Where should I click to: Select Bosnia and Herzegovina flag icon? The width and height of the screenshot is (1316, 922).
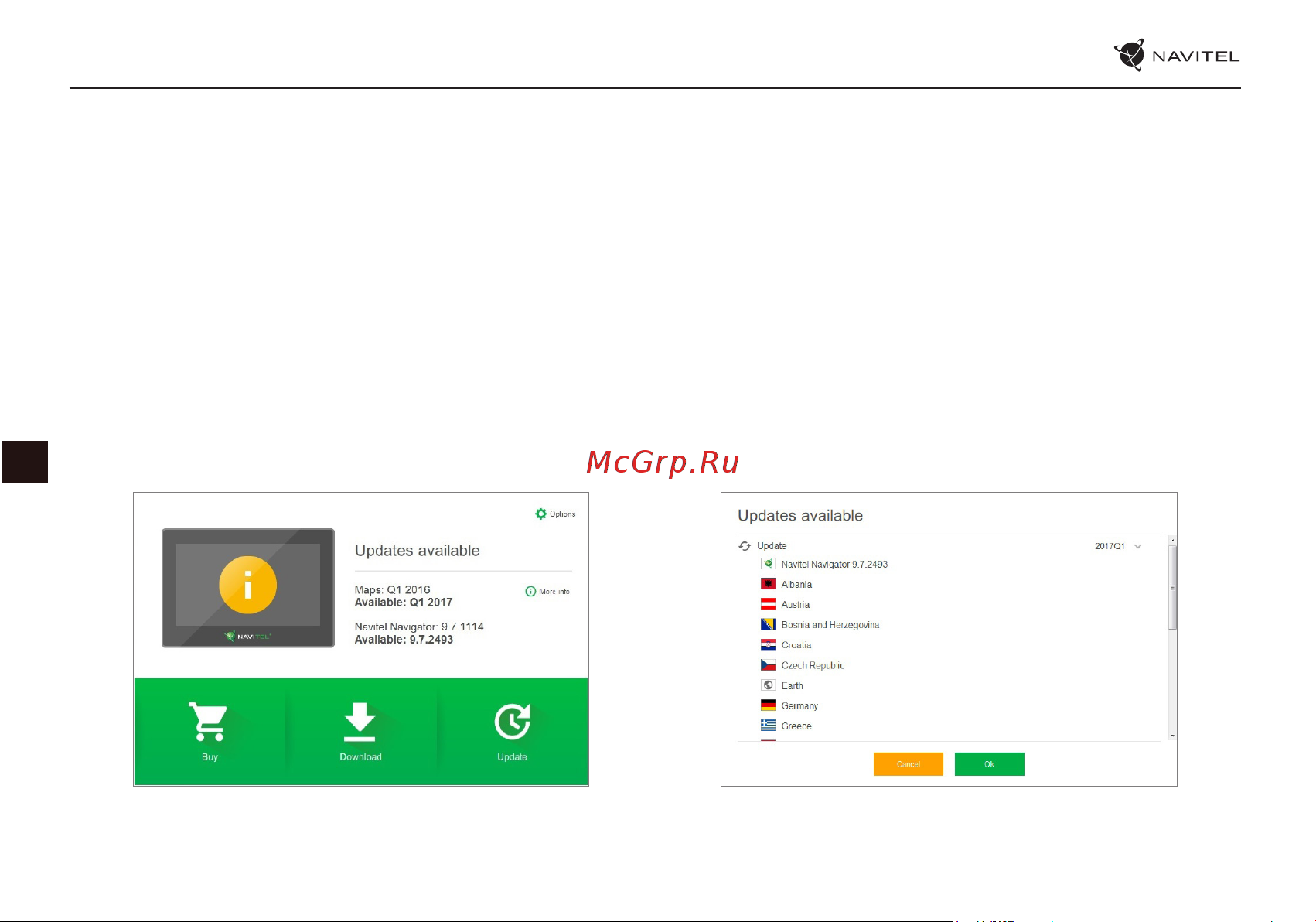coord(768,624)
